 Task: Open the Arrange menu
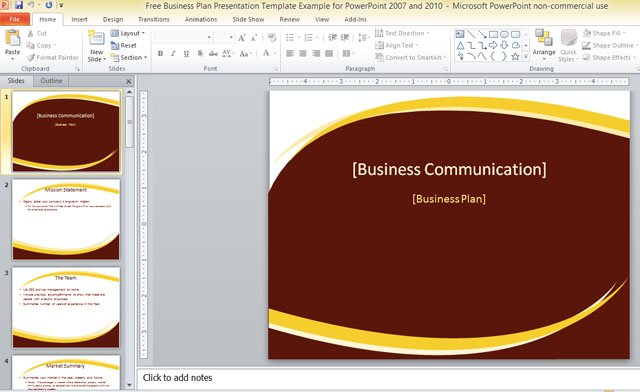[544, 45]
